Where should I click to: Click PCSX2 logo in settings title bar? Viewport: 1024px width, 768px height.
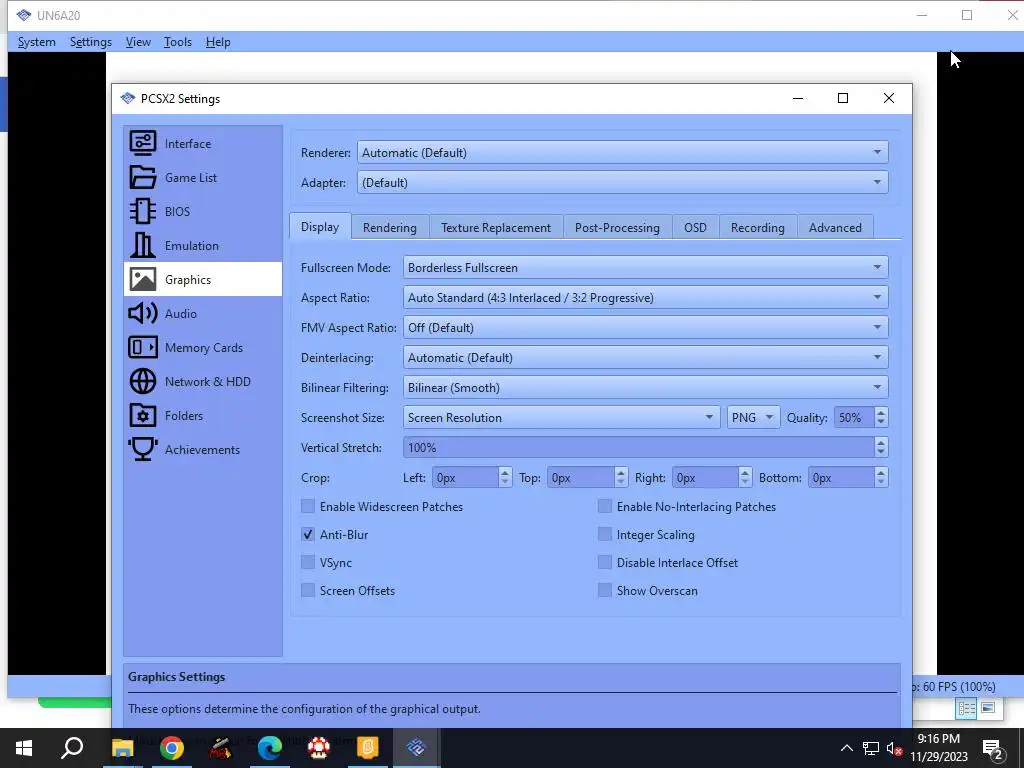pos(127,99)
